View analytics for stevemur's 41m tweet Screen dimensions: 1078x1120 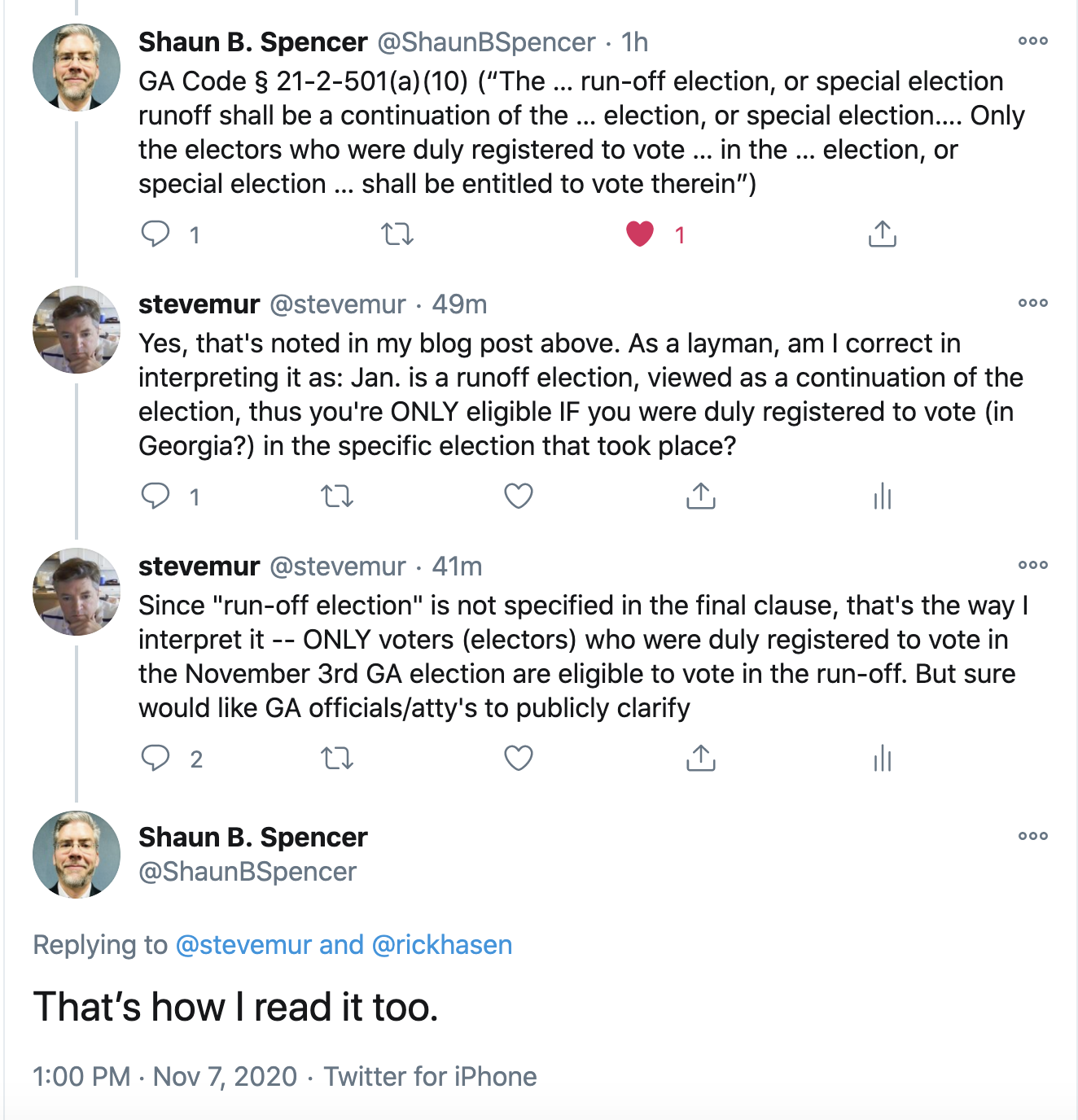(882, 758)
